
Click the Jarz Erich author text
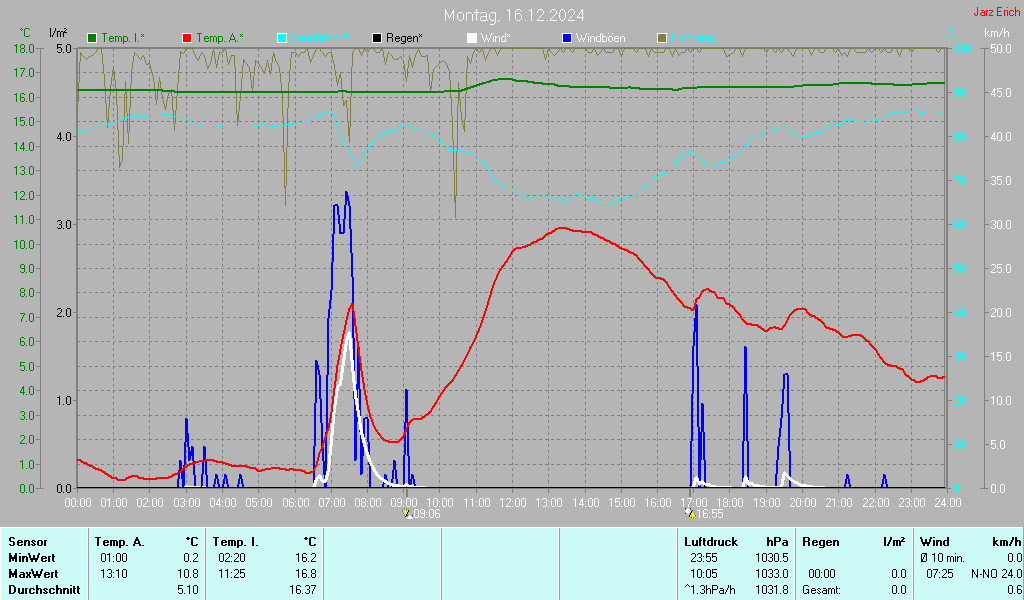[996, 13]
